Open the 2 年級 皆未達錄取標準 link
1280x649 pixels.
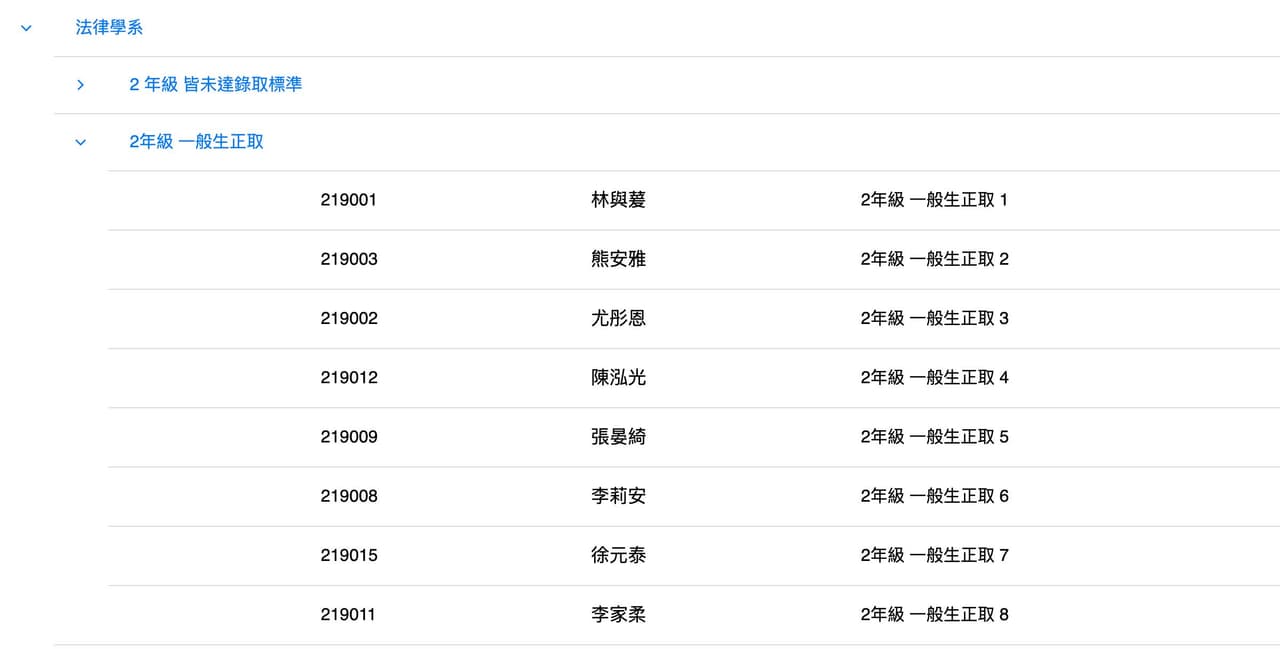tap(216, 85)
